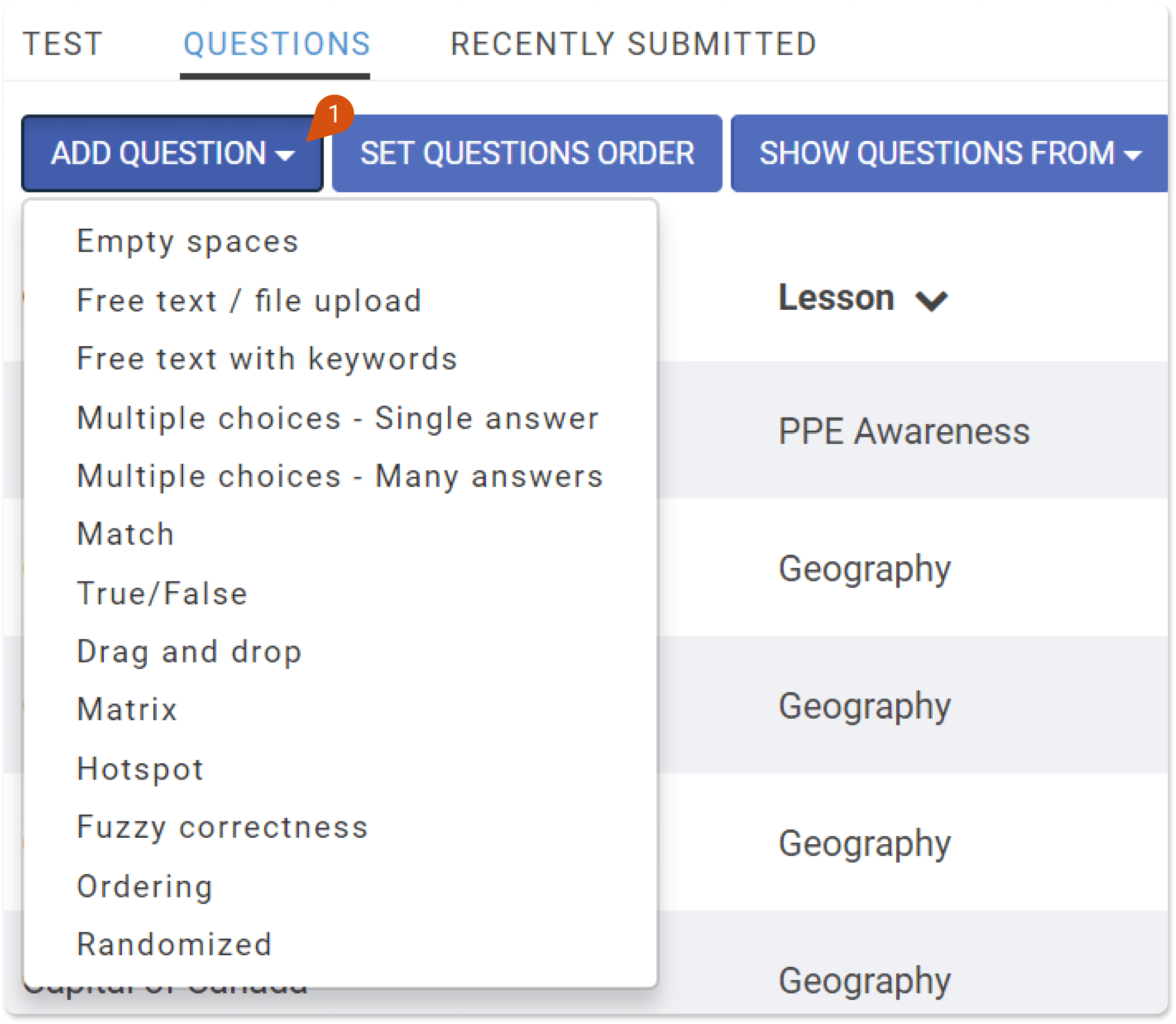Expand Show Questions From dropdown
Viewport: 1176px width, 1024px height.
[949, 153]
